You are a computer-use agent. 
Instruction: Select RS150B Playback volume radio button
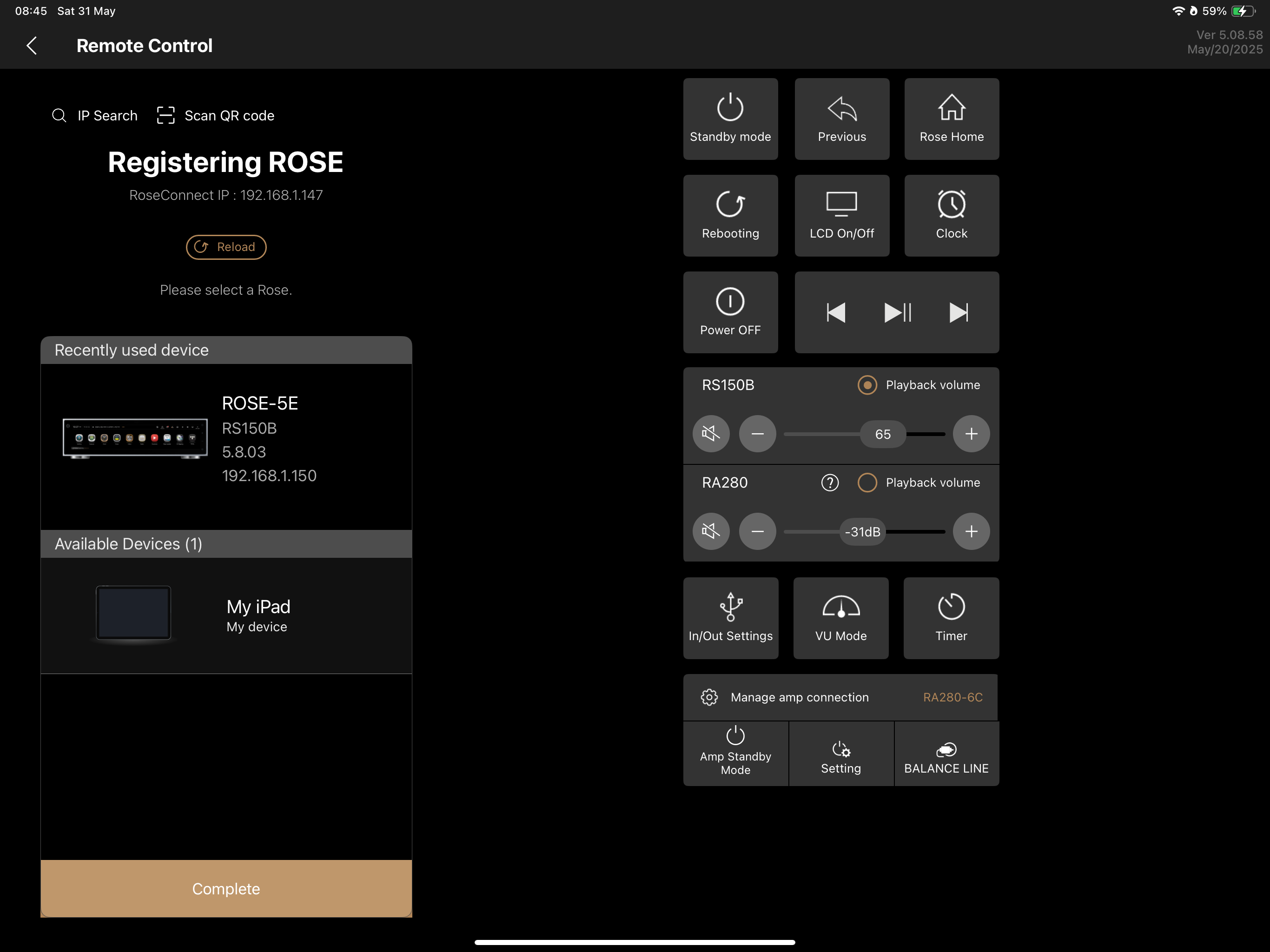pos(867,385)
